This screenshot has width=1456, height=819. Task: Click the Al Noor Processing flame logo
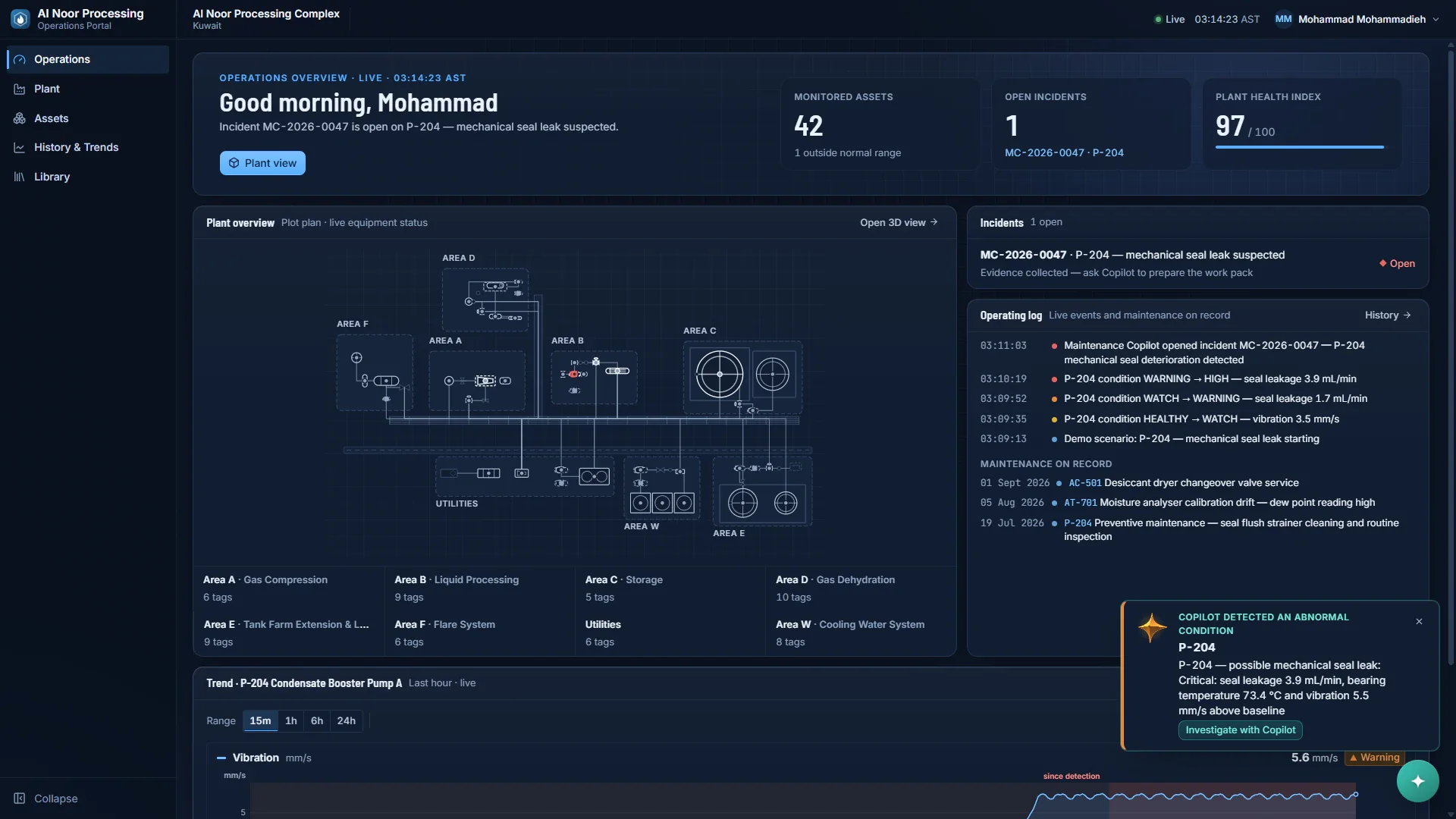[x=20, y=19]
